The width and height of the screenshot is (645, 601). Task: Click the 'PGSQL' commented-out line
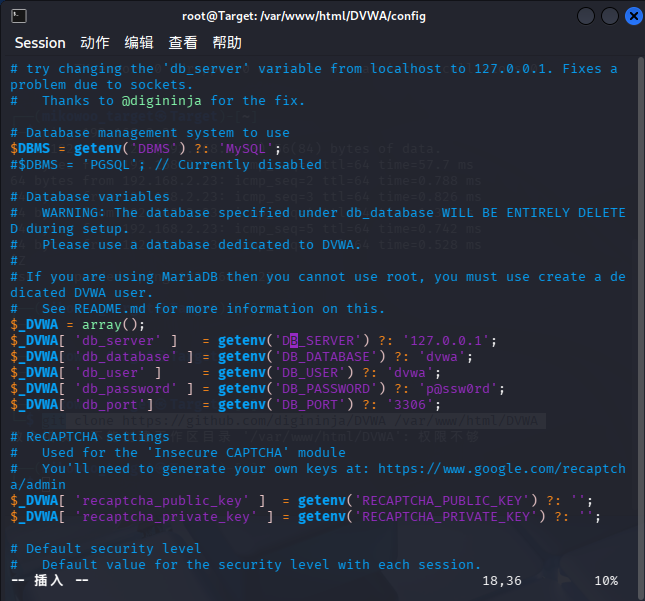click(166, 165)
